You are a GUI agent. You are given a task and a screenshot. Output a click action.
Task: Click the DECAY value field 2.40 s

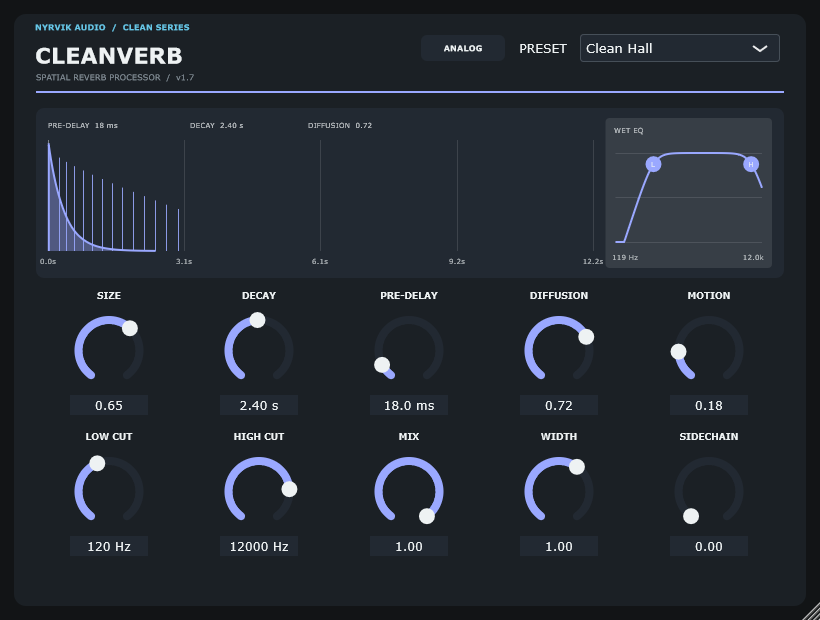pyautogui.click(x=259, y=405)
